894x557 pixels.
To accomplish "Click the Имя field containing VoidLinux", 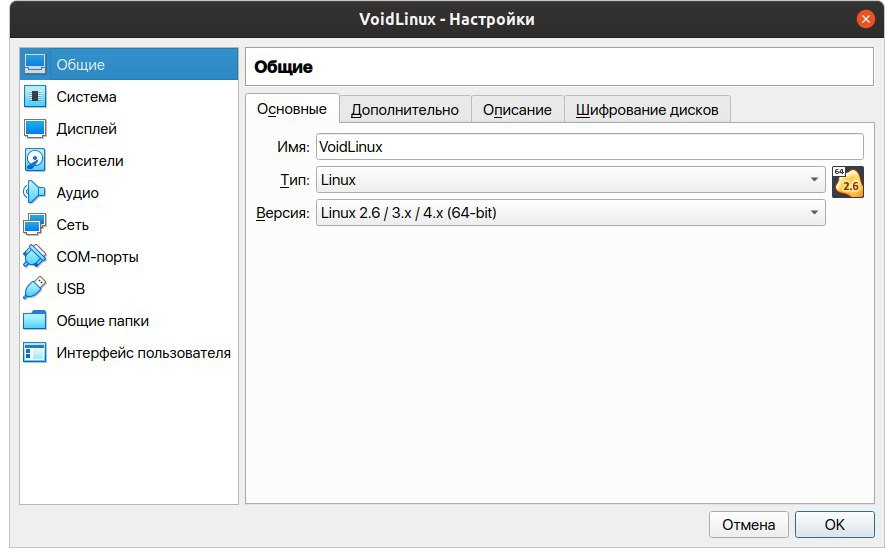I will [590, 147].
